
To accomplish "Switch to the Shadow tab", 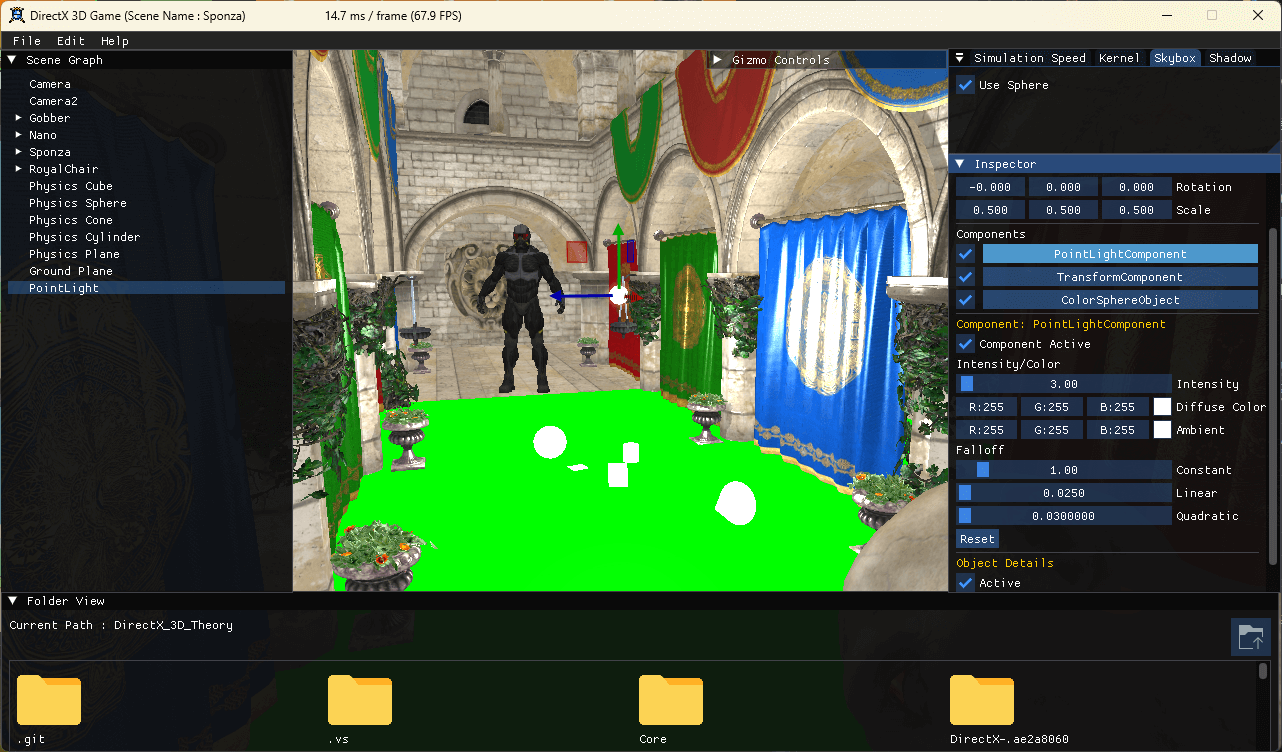I will (1229, 57).
